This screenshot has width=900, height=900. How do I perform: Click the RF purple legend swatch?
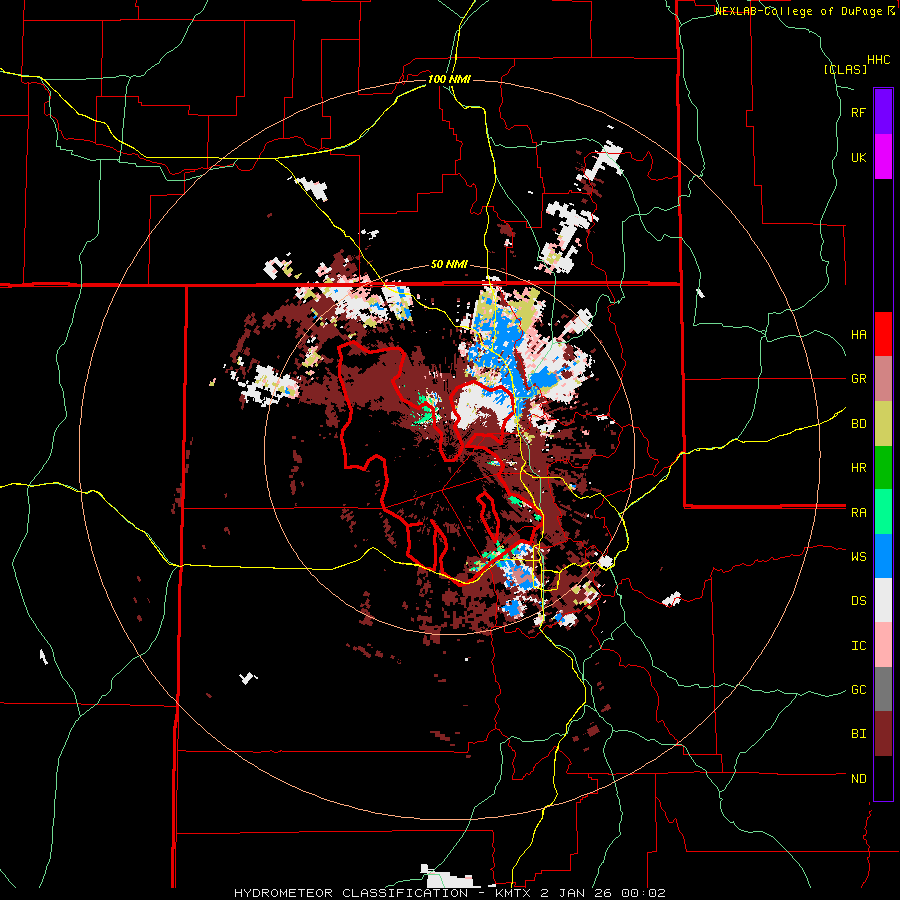[883, 111]
